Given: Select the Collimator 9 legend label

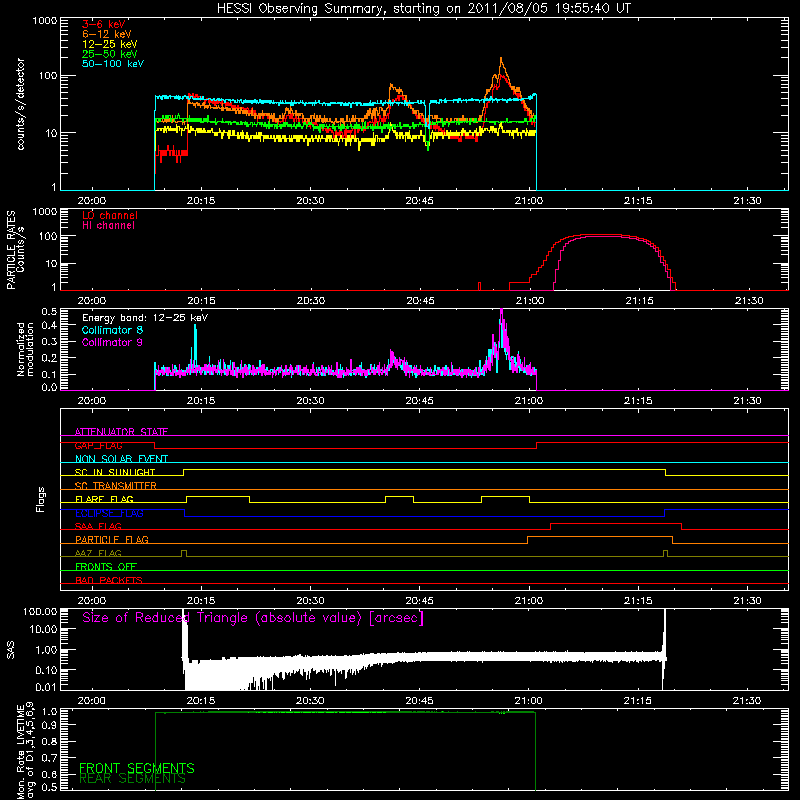Looking at the screenshot, I should 112,342.
